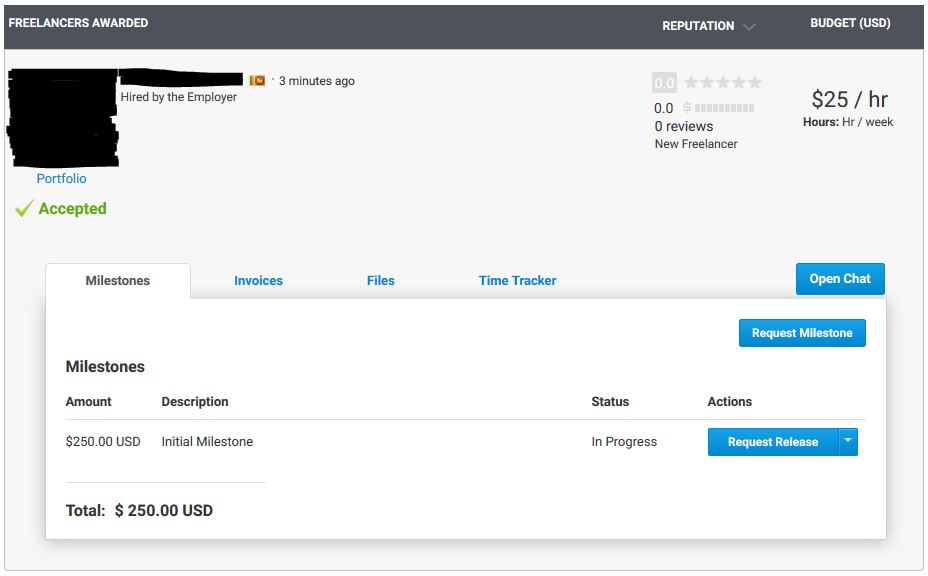
Task: Open the Time Tracker tab
Action: (517, 281)
